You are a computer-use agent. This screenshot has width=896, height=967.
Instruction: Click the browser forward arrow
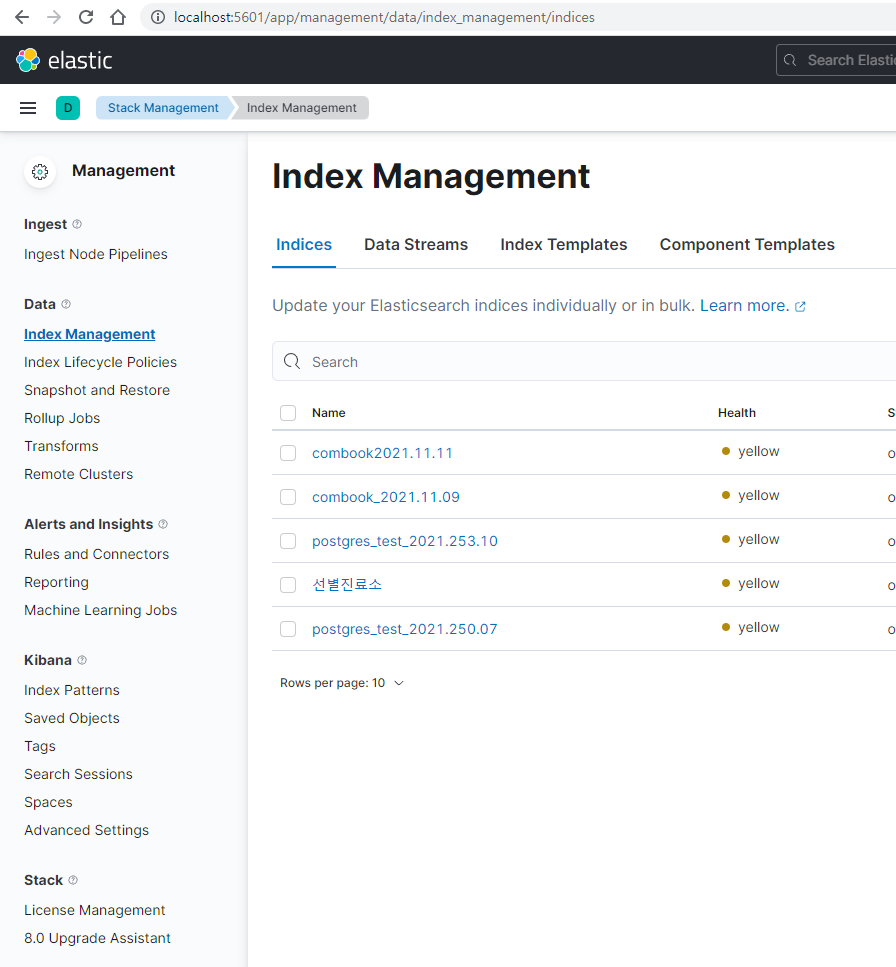click(x=54, y=17)
